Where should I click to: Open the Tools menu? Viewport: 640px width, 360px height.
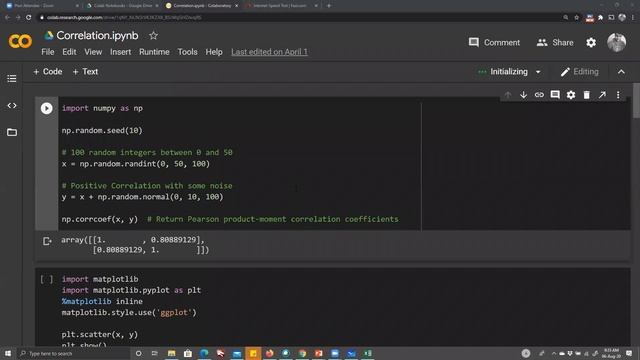point(187,52)
